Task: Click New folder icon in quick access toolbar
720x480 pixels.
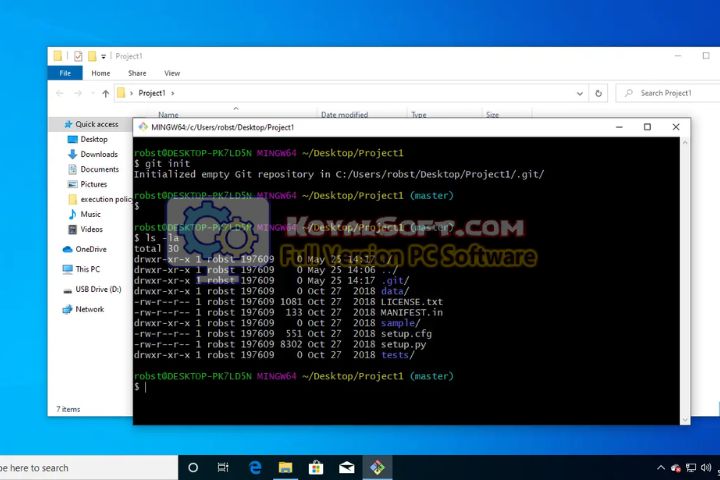Action: [x=92, y=56]
